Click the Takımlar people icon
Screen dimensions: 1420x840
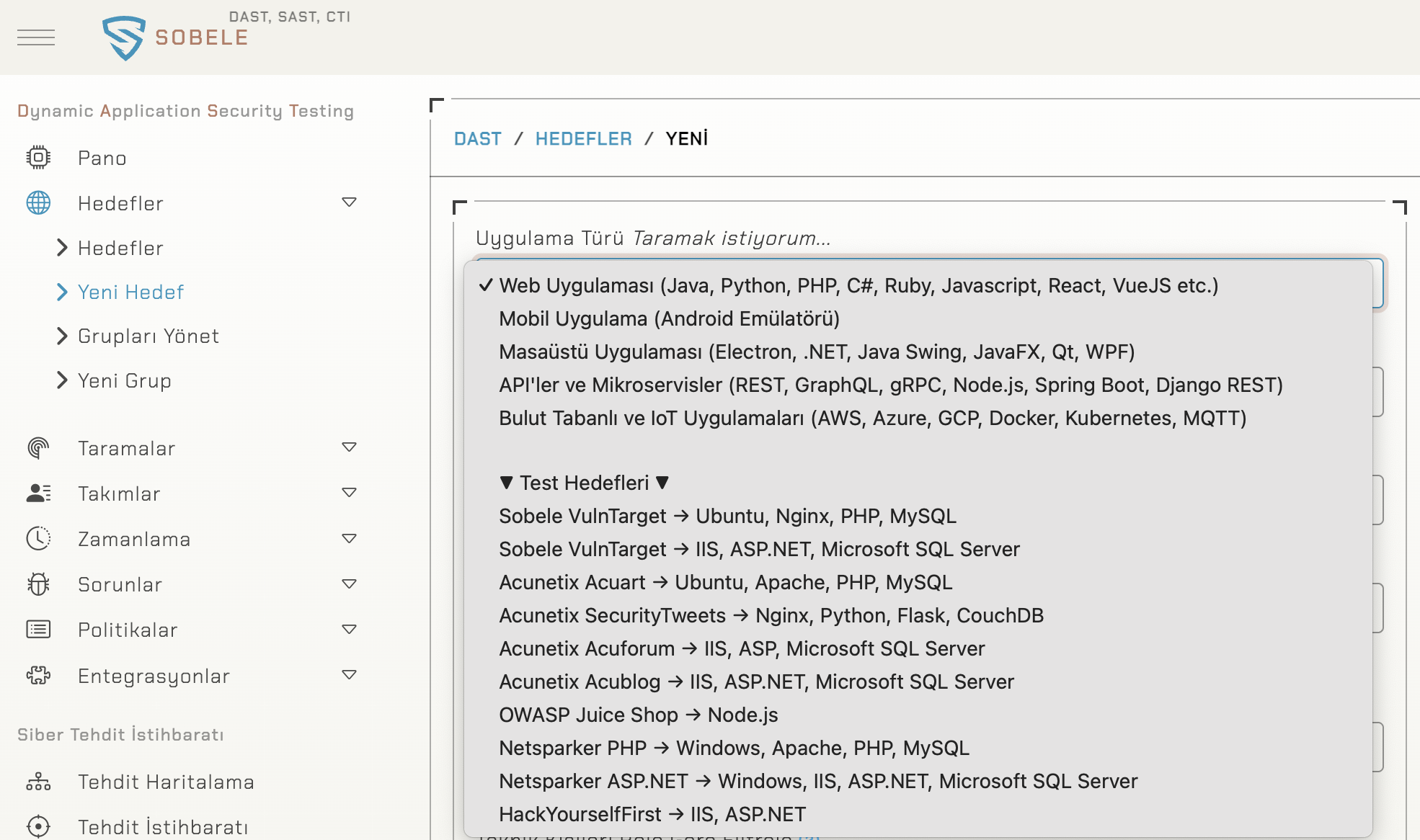coord(38,493)
